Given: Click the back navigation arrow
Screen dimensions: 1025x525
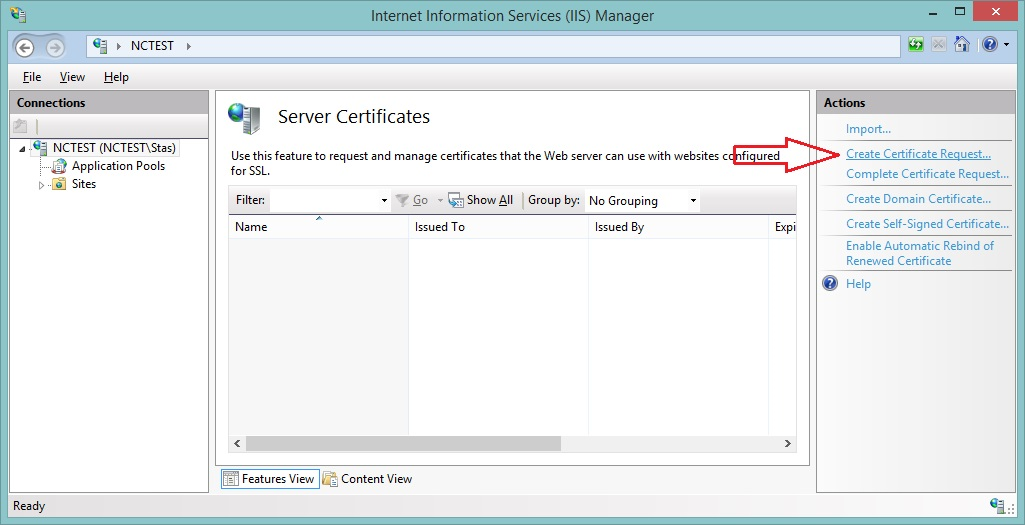Looking at the screenshot, I should pos(26,47).
